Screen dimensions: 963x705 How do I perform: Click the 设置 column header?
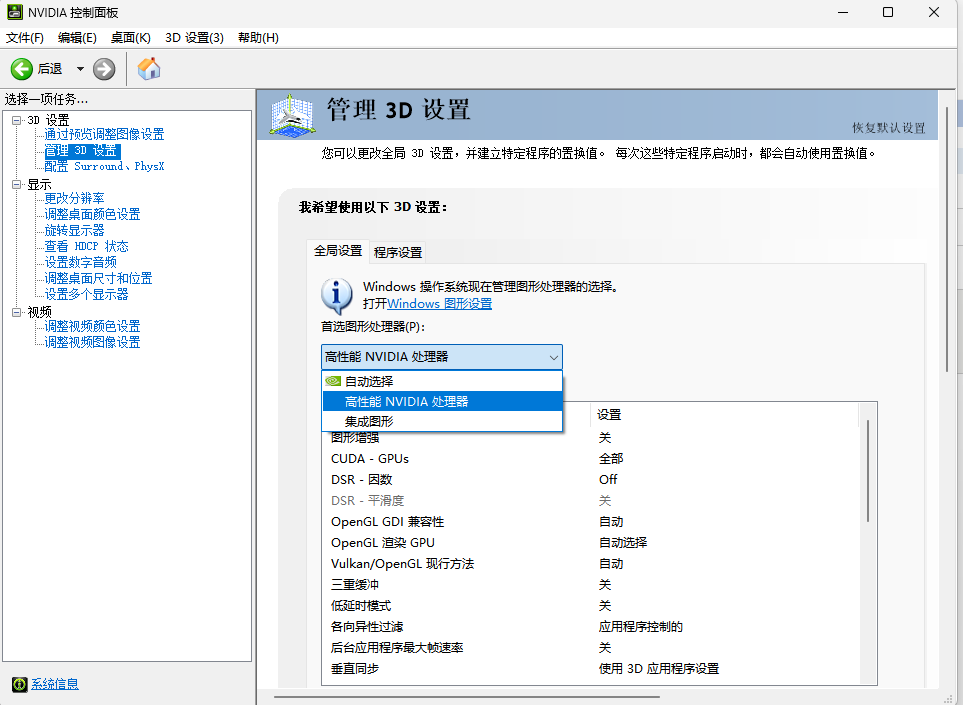(724, 415)
